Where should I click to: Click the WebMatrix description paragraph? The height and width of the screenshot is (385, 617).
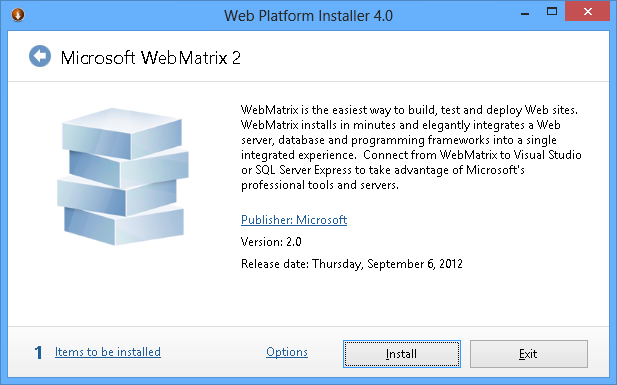pyautogui.click(x=411, y=147)
